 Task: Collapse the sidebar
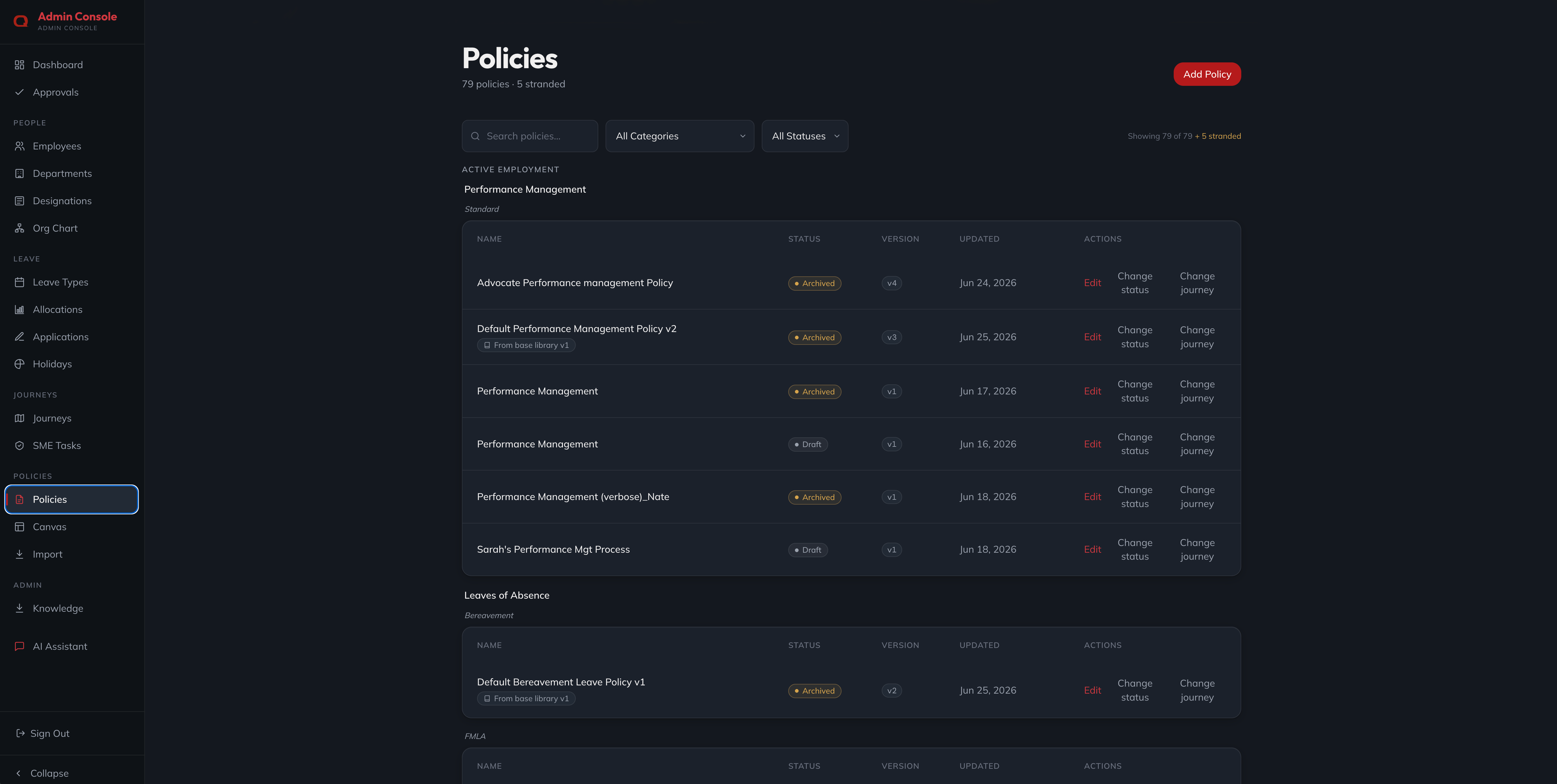pos(42,773)
